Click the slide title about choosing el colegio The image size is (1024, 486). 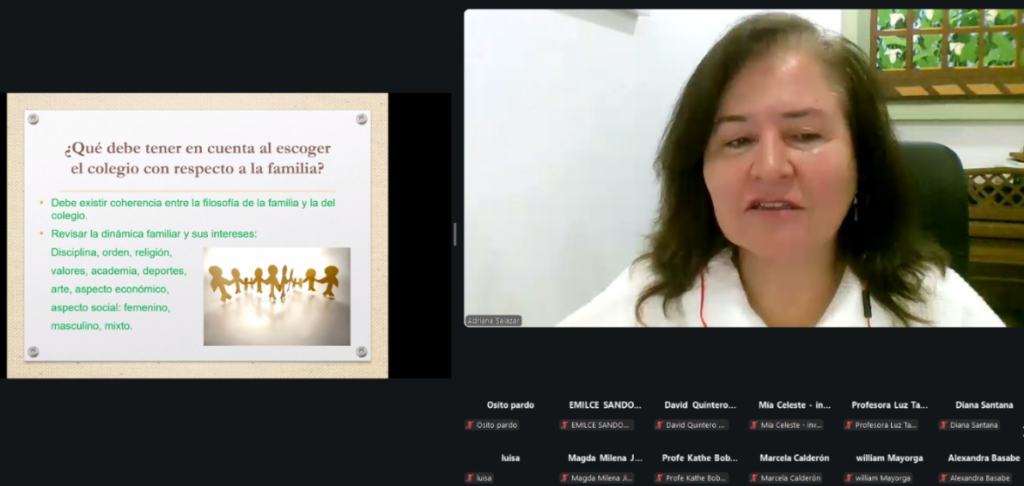[197, 159]
